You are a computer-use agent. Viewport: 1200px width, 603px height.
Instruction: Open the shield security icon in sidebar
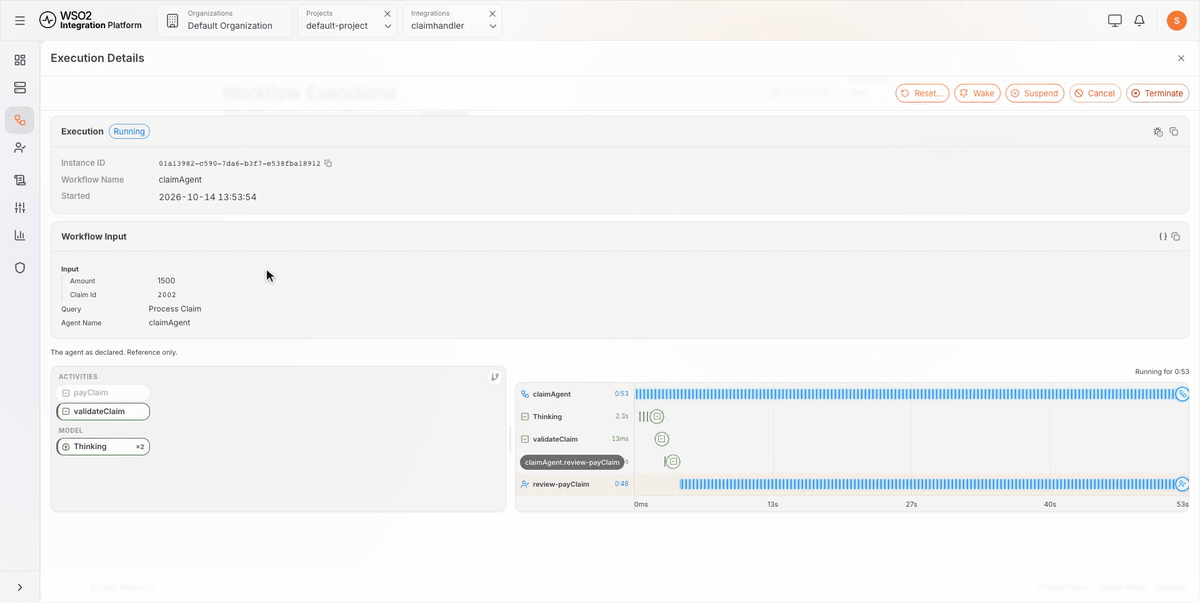(20, 268)
